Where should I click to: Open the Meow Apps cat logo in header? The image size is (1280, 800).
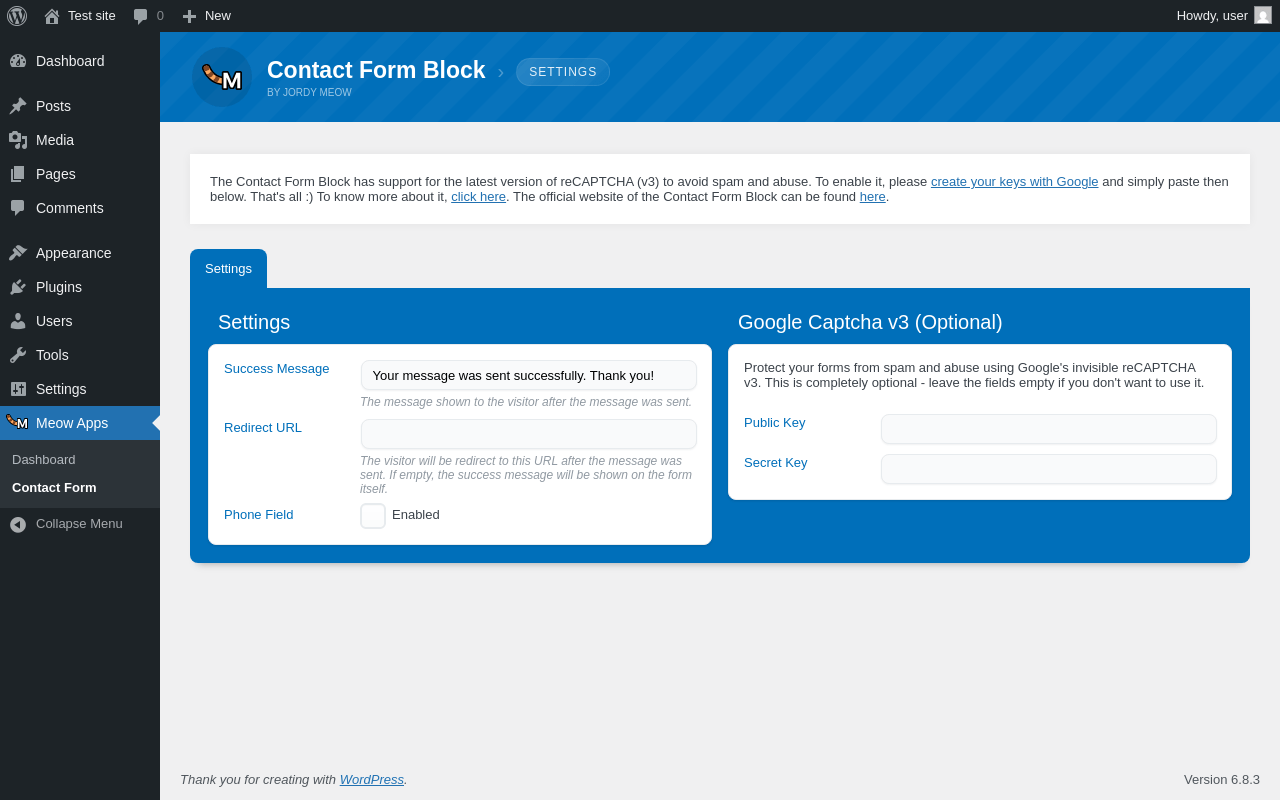(x=222, y=77)
